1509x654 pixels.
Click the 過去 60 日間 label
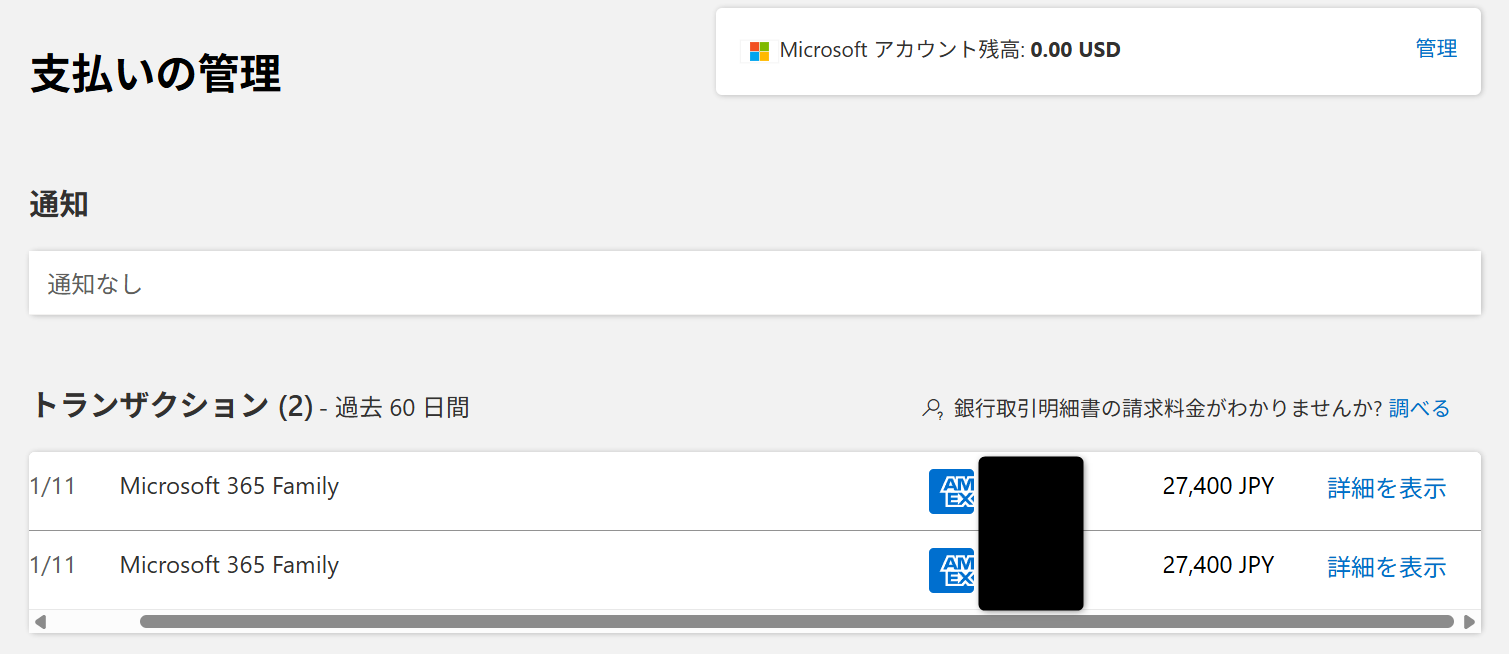pyautogui.click(x=402, y=408)
